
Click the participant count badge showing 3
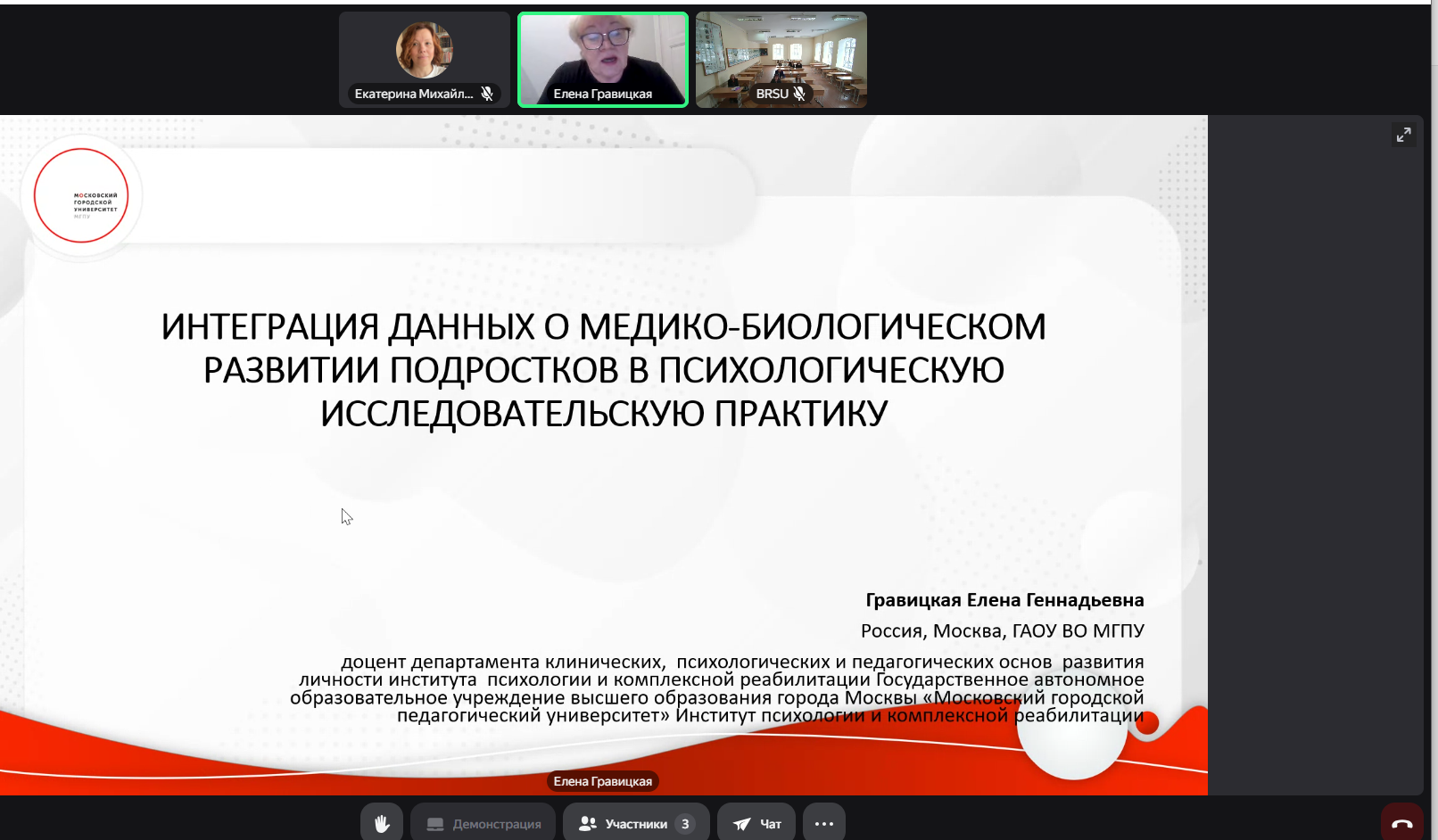685,824
